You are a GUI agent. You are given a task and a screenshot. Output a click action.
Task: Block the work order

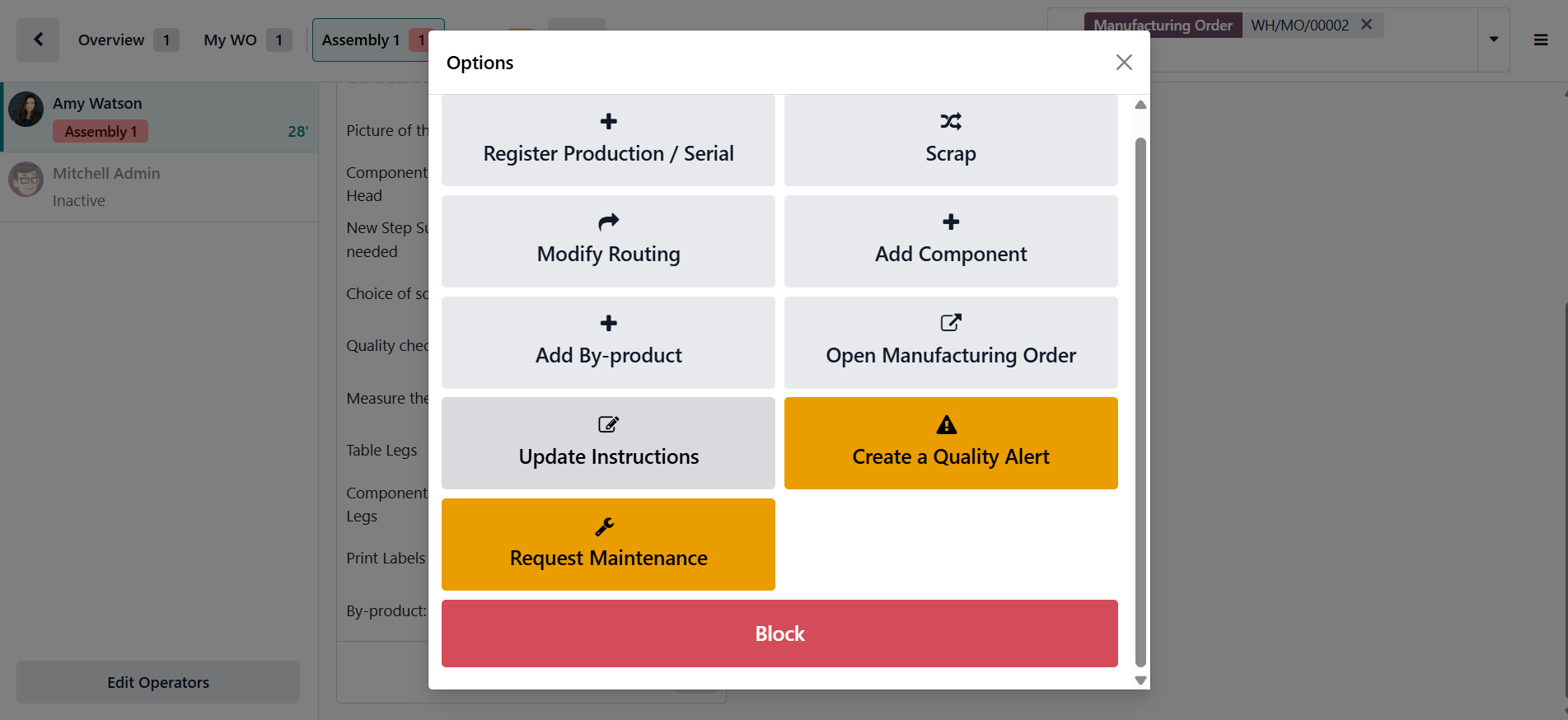(779, 634)
